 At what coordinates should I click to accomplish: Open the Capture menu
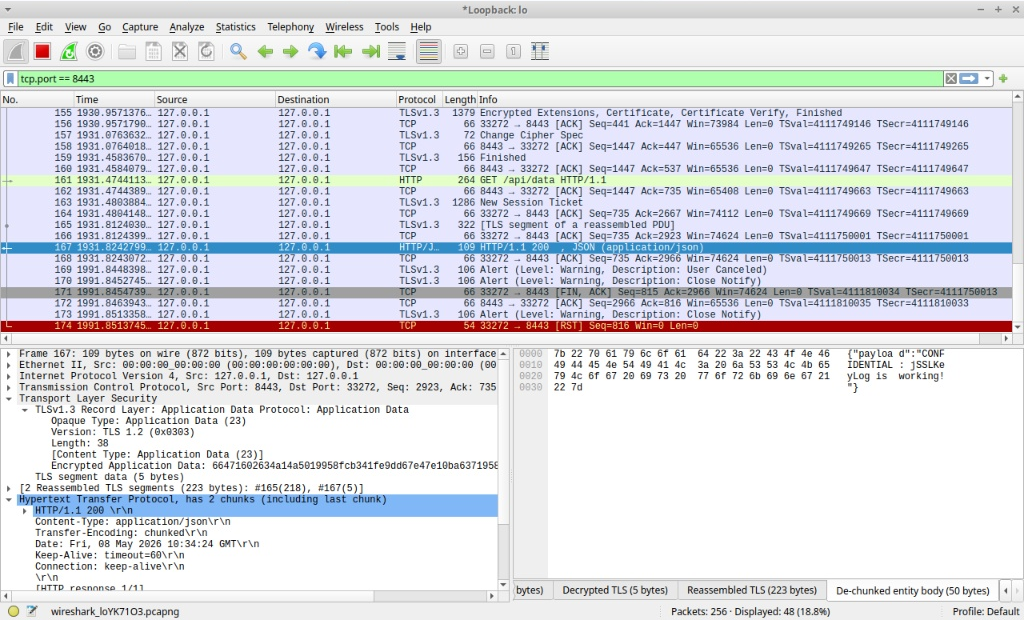pos(140,27)
